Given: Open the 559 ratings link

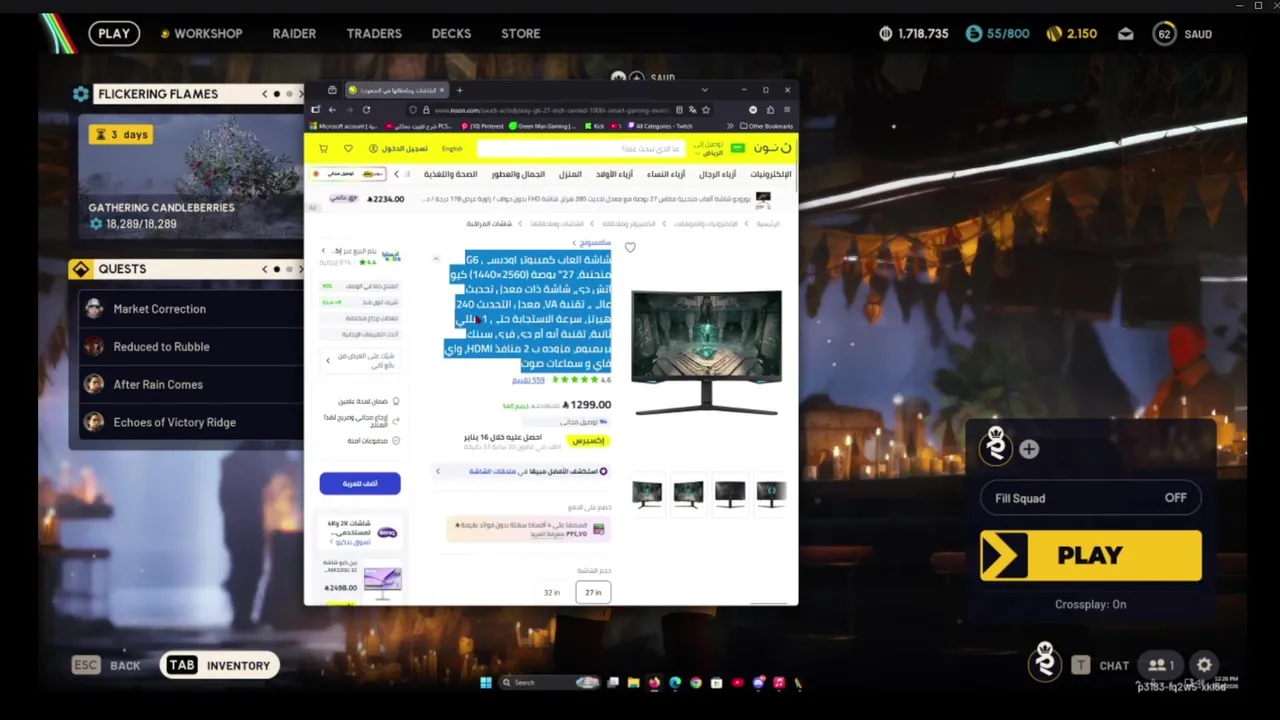Looking at the screenshot, I should 528,380.
